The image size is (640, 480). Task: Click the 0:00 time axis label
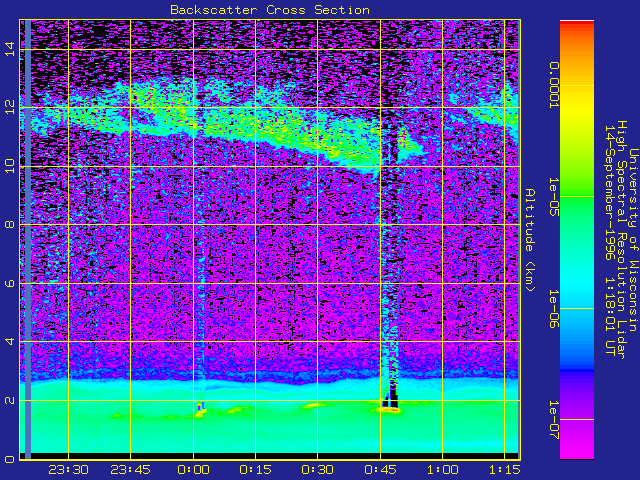[x=193, y=470]
